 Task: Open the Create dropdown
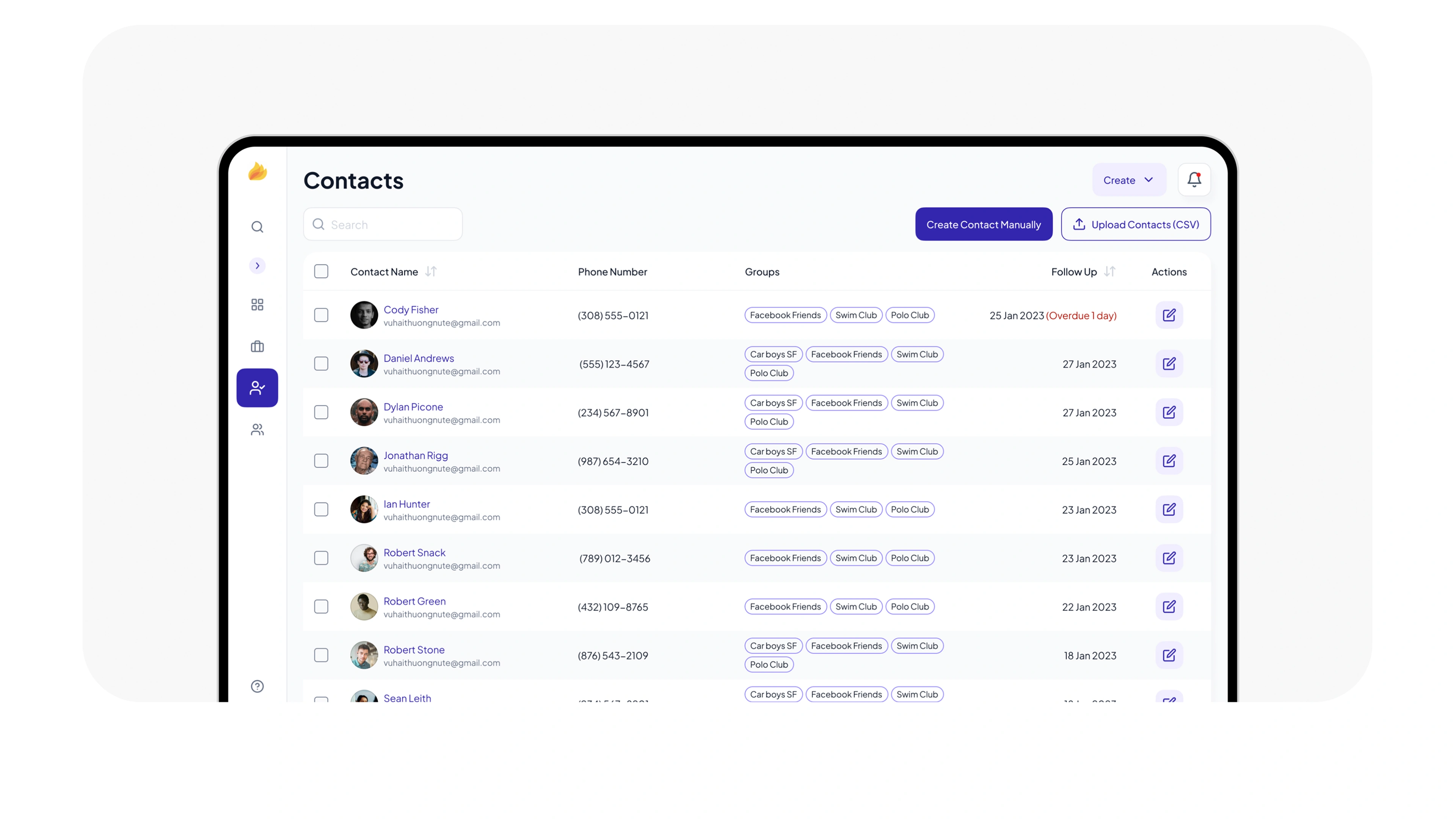[x=1128, y=180]
